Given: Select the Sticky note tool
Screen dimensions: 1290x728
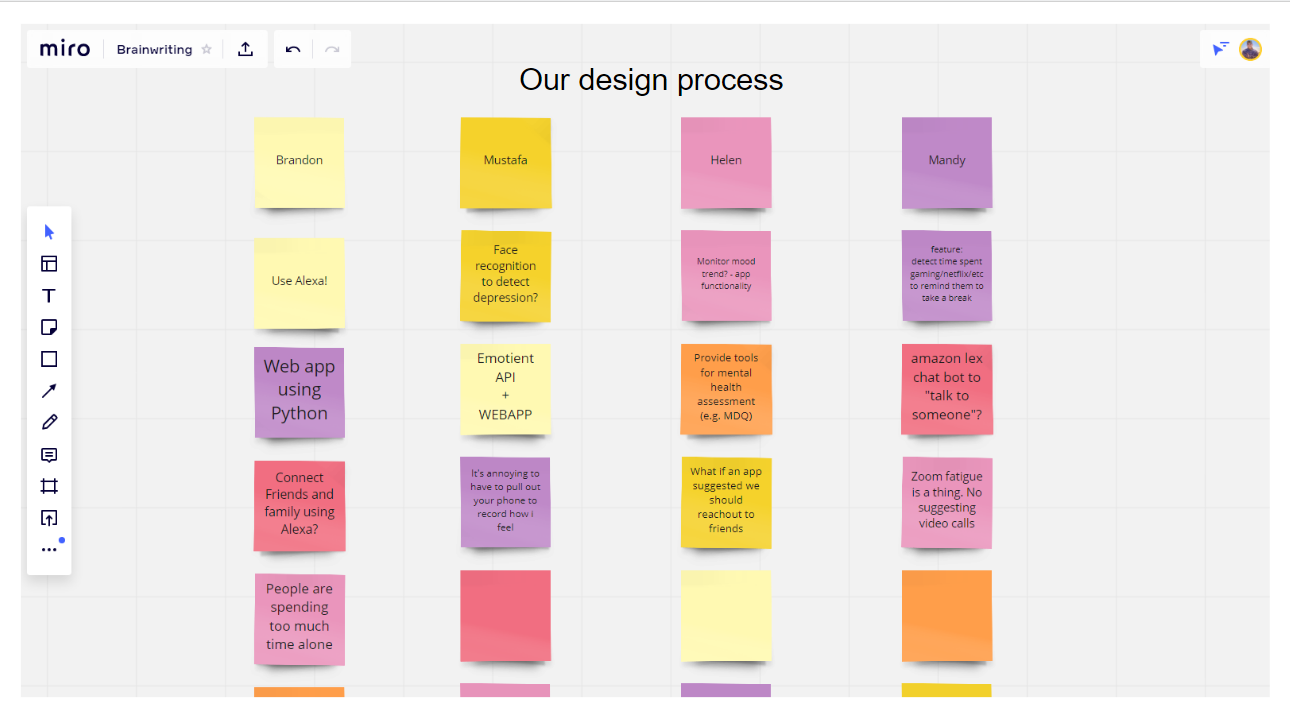Looking at the screenshot, I should point(49,327).
